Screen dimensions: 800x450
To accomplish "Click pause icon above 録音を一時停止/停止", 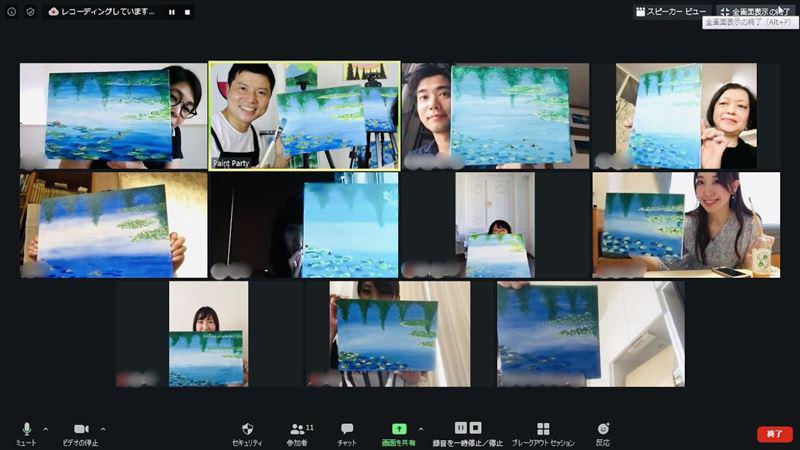I will click(461, 428).
